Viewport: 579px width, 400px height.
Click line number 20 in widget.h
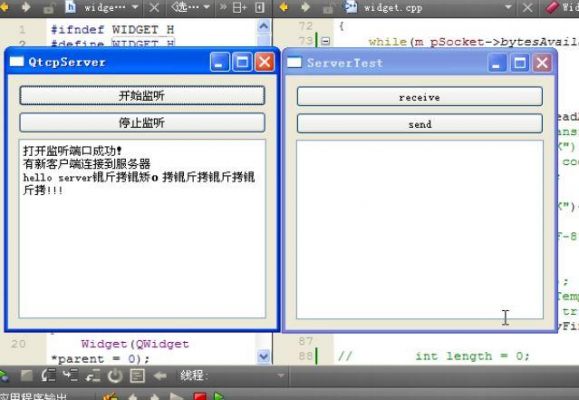pos(18,344)
